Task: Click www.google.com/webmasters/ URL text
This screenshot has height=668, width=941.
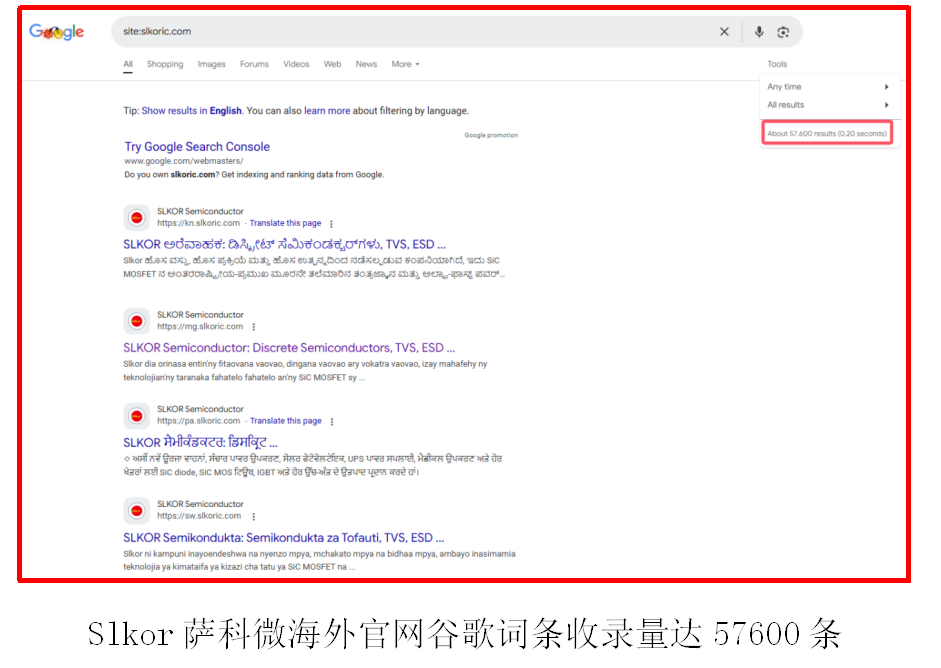Action: pyautogui.click(x=184, y=161)
